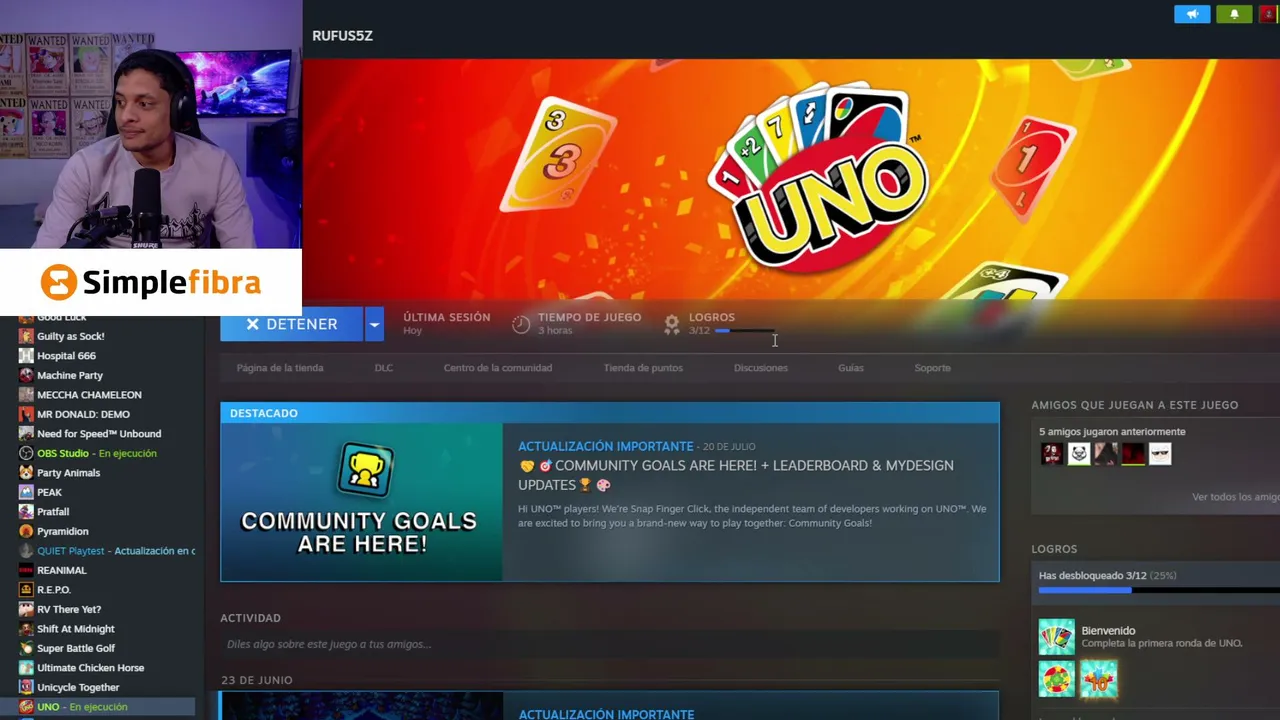Click the R.E.P.O. game icon
The height and width of the screenshot is (720, 1280).
[26, 590]
